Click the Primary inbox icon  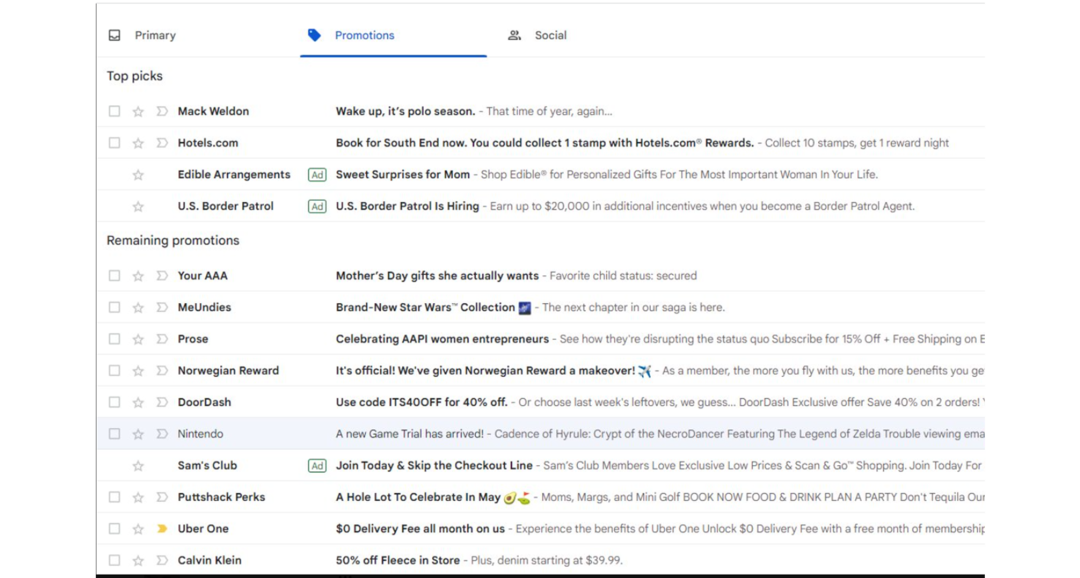(x=114, y=35)
